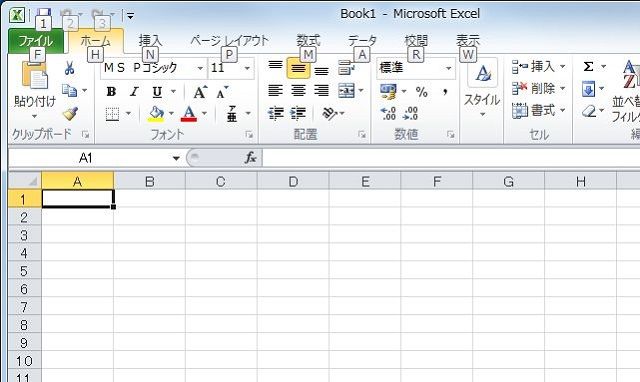Open Delete cells (削除) dropdown
Screen dimensions: 640x382
click(539, 88)
